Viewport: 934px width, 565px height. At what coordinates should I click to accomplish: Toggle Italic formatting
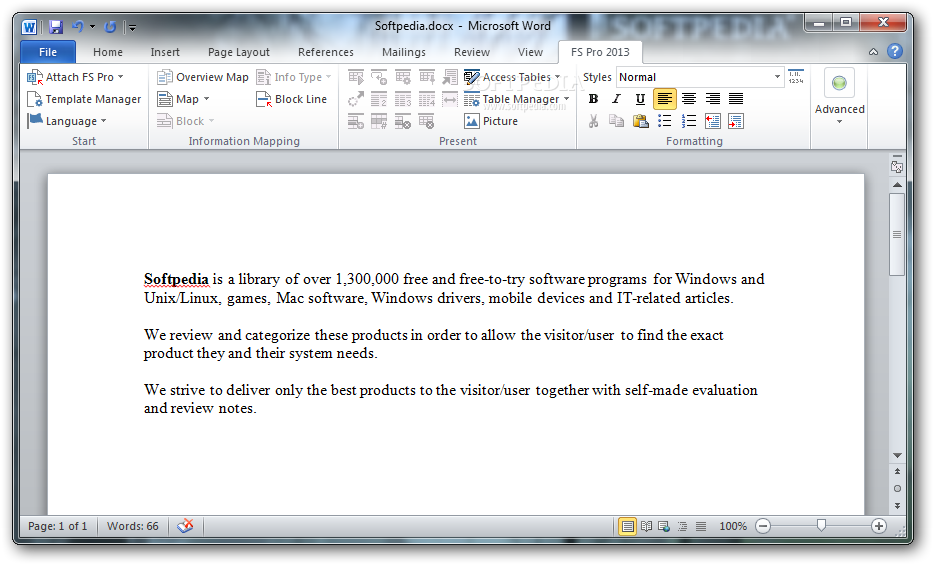[x=617, y=99]
